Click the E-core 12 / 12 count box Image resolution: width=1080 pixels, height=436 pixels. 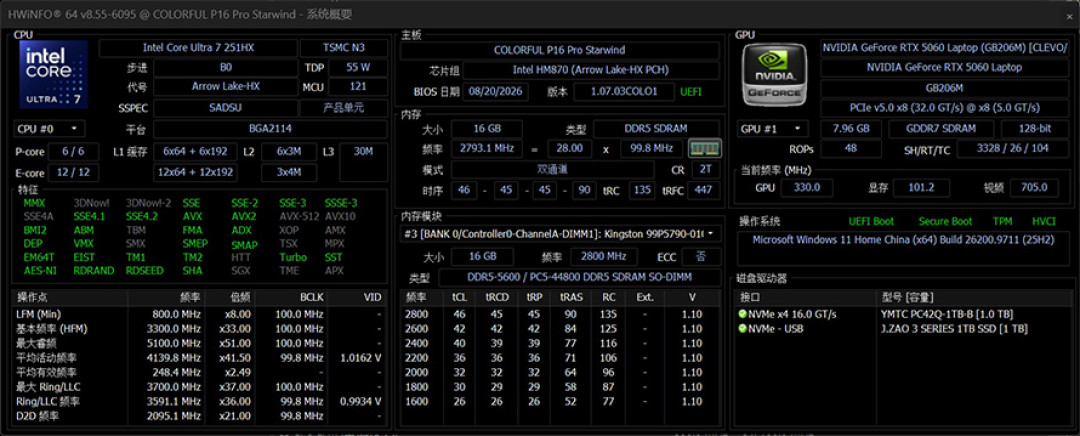pos(72,172)
